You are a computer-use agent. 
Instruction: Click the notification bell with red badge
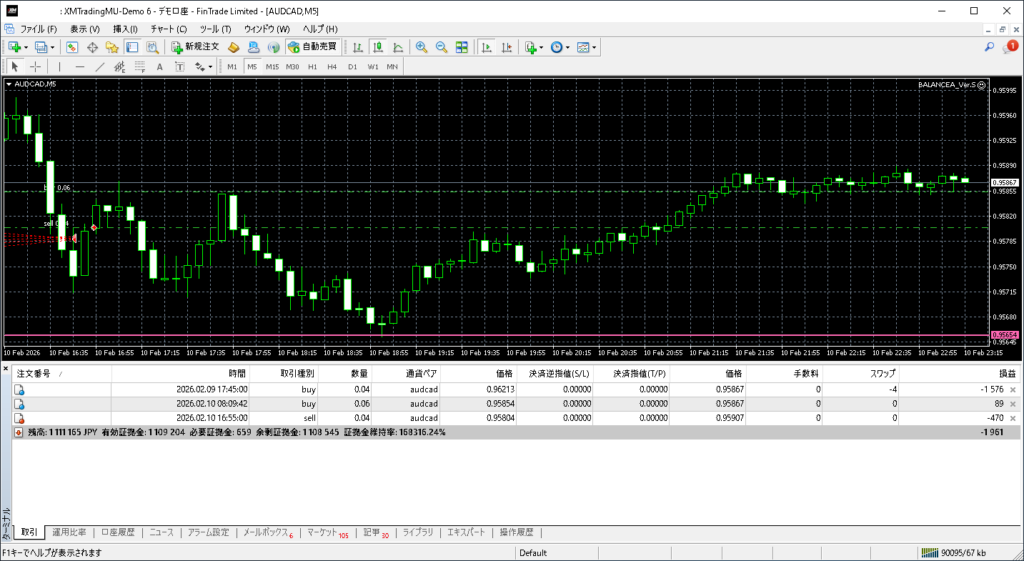tap(1011, 47)
